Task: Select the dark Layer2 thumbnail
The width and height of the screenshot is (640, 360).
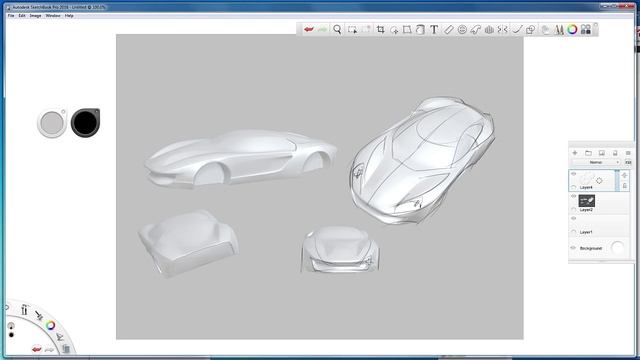Action: click(x=587, y=200)
